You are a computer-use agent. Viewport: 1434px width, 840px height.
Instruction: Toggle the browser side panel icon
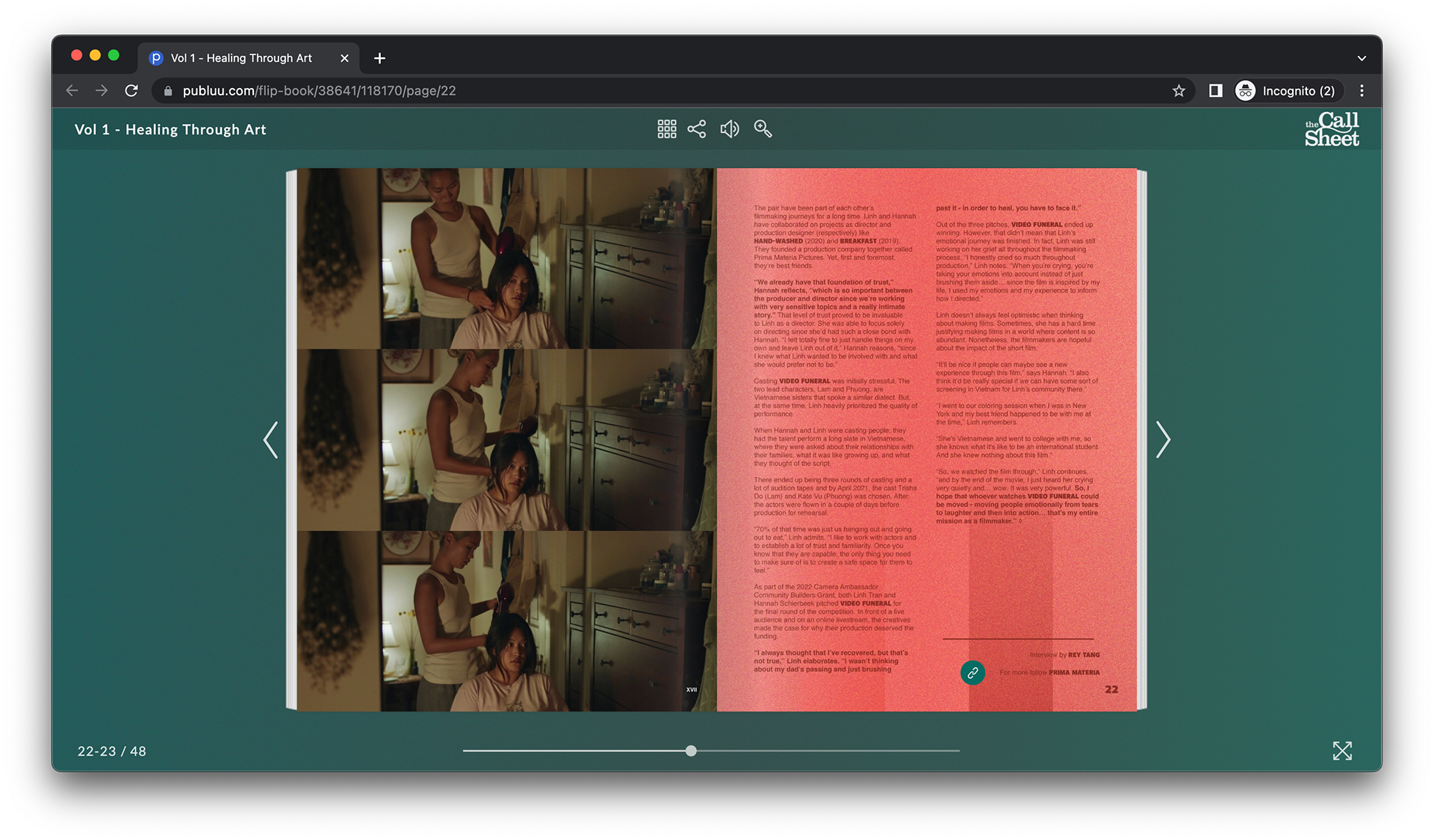coord(1215,91)
